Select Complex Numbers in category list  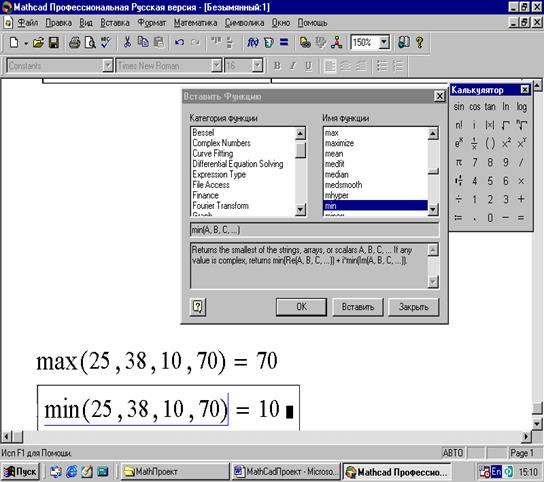tap(221, 143)
